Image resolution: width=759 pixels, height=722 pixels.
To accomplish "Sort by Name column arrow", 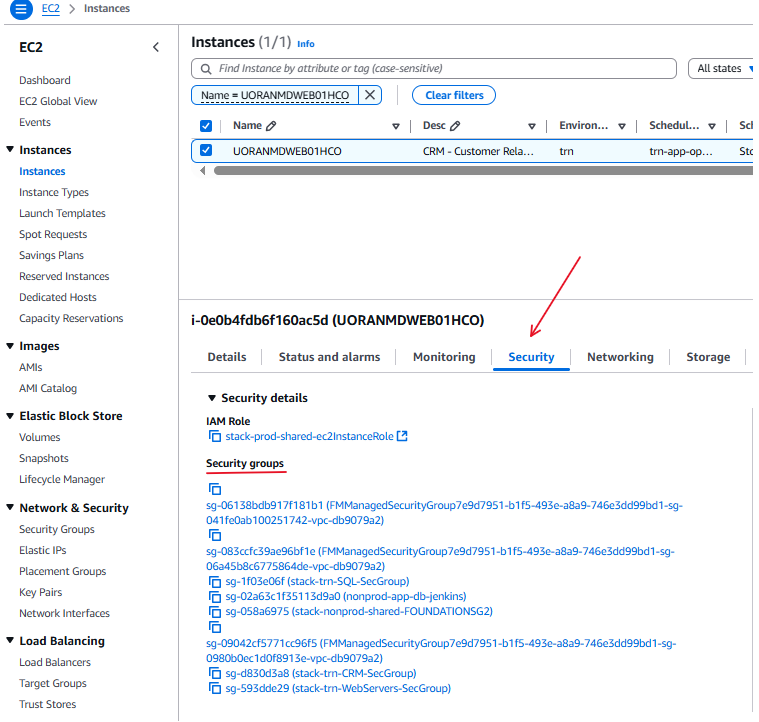I will [x=395, y=126].
